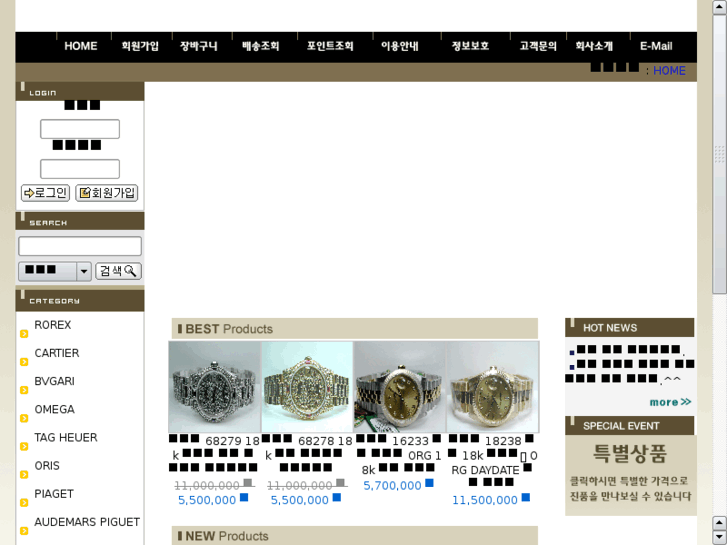Open 회사소개 in the top menu
The image size is (727, 545).
(x=594, y=46)
